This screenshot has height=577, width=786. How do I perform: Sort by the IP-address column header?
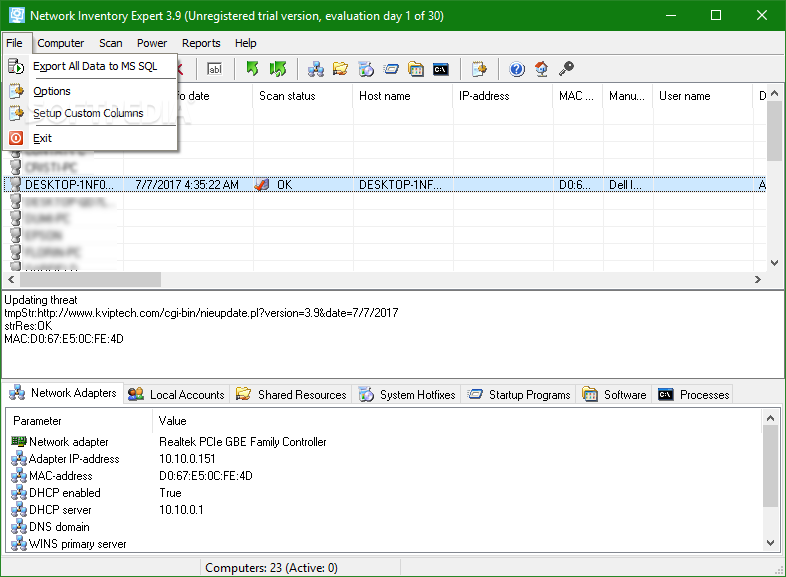pos(503,96)
